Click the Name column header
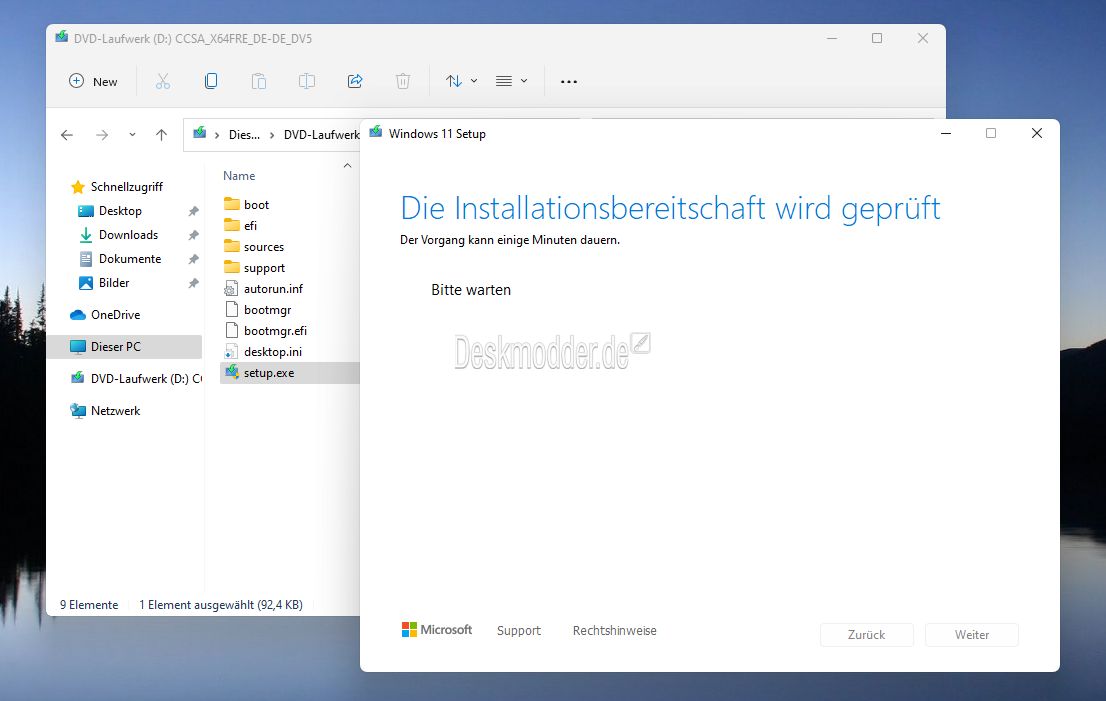Viewport: 1106px width, 701px height. pyautogui.click(x=239, y=176)
